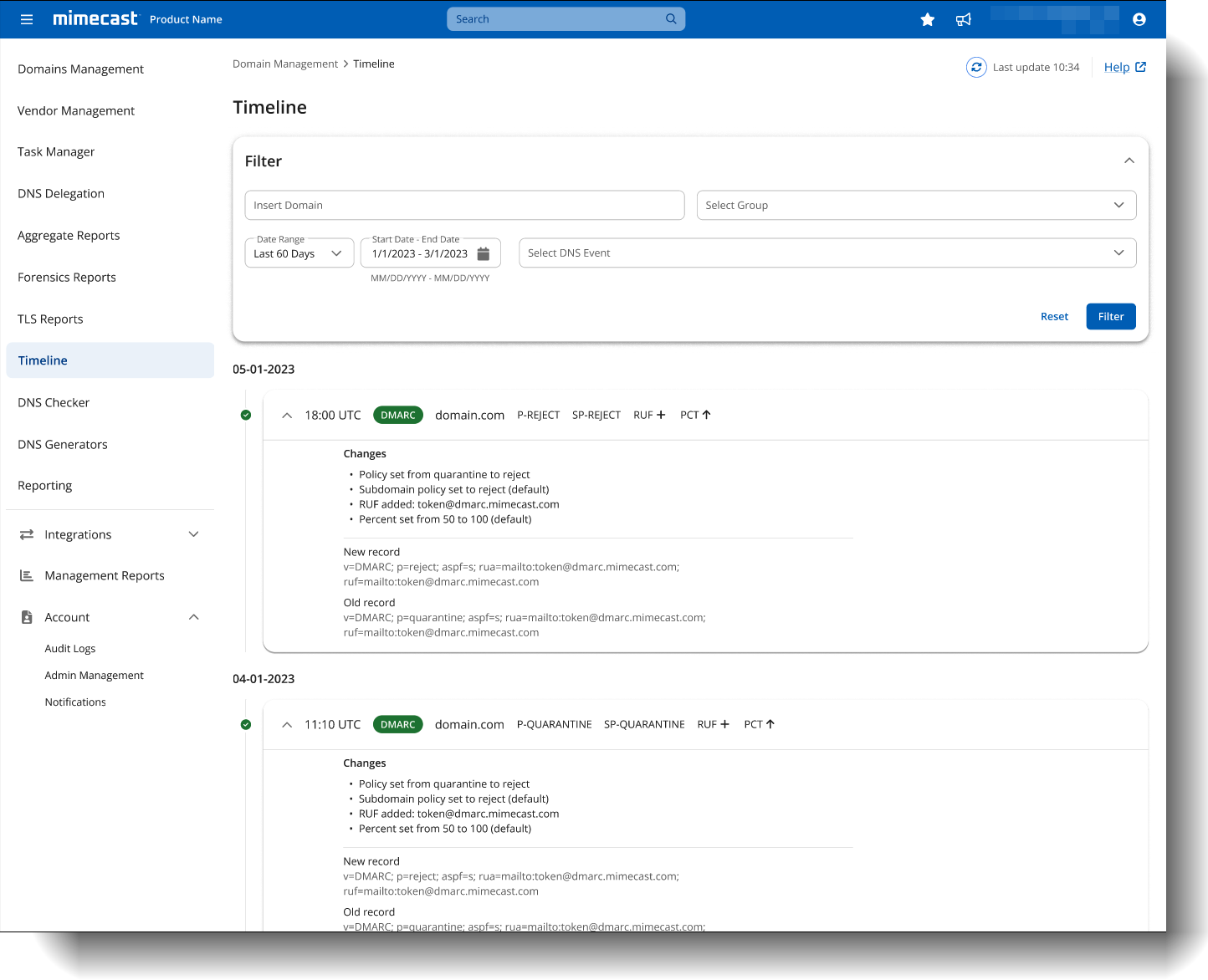Open the hamburger navigation menu

pyautogui.click(x=27, y=19)
